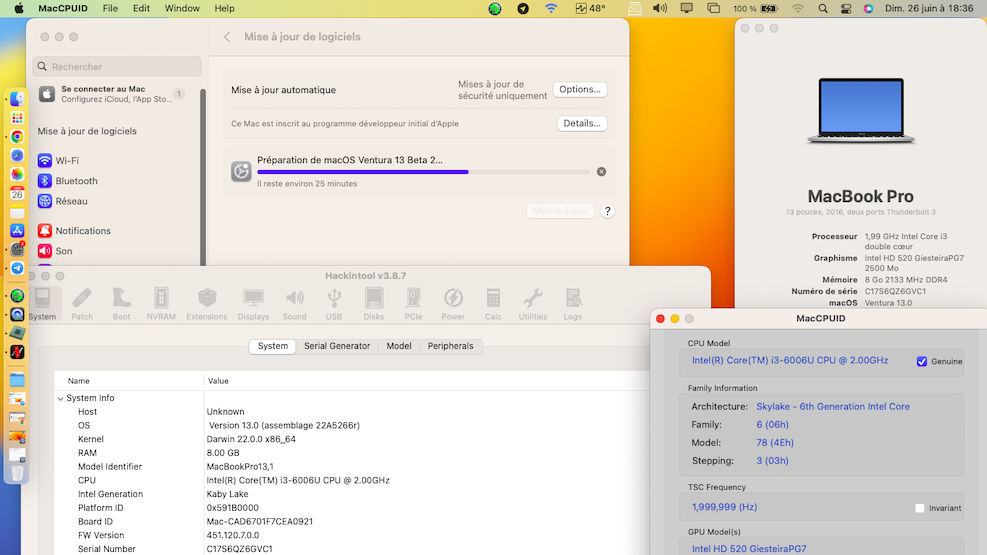
Task: Go back from Mise à jour de logiciels
Action: [227, 36]
